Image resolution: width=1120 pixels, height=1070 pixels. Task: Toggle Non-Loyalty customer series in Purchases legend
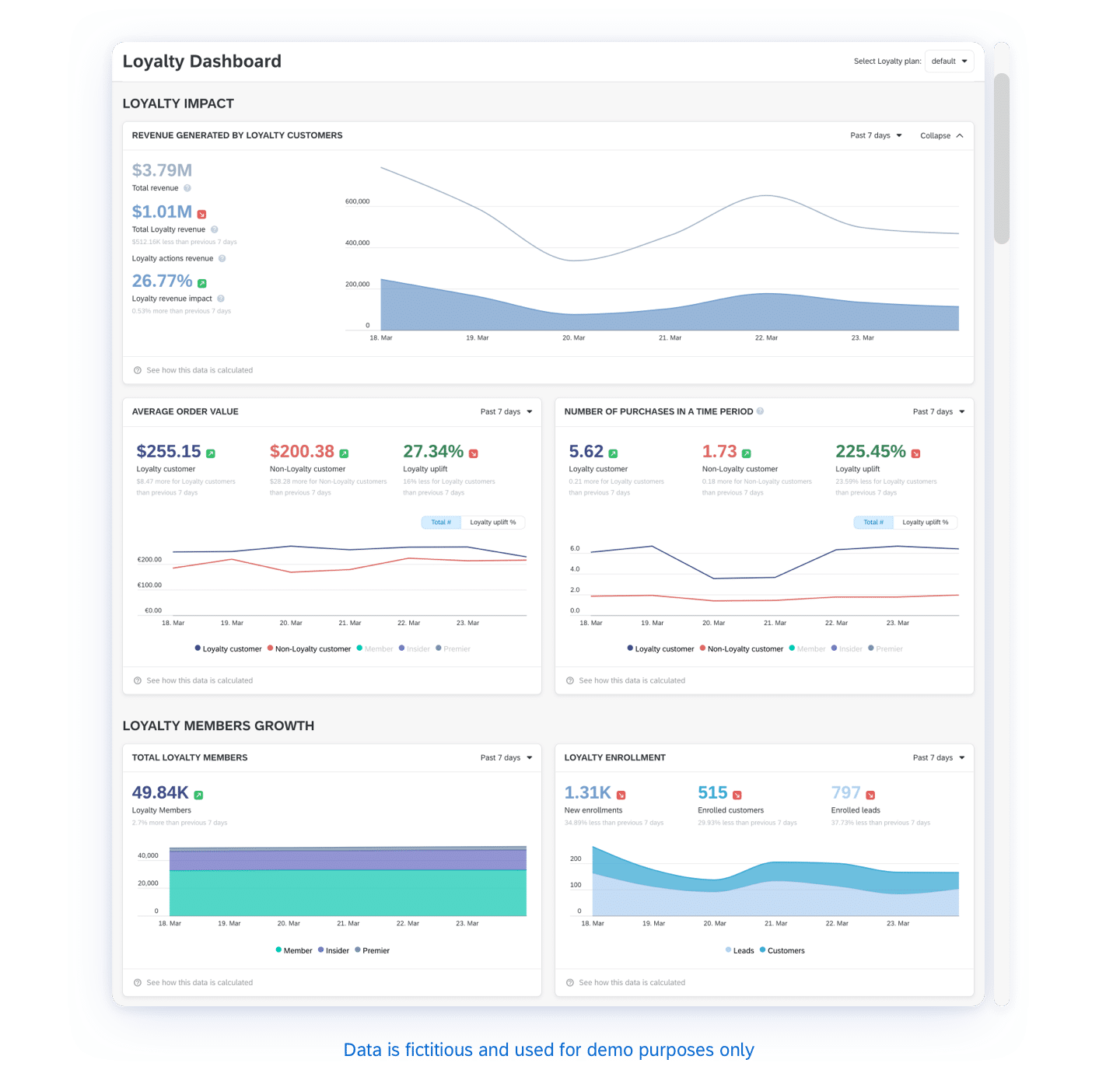point(741,649)
